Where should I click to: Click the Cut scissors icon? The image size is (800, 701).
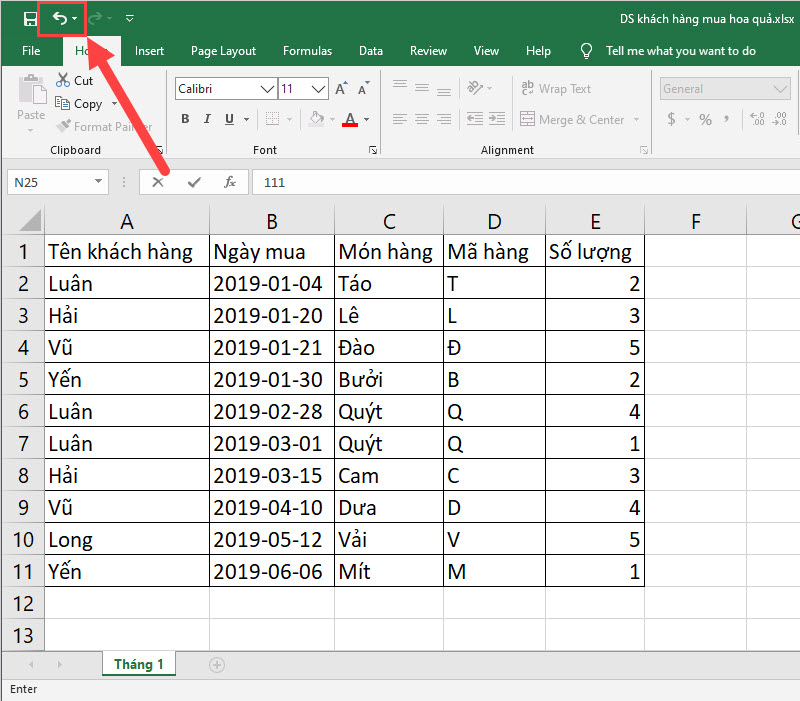pos(63,80)
